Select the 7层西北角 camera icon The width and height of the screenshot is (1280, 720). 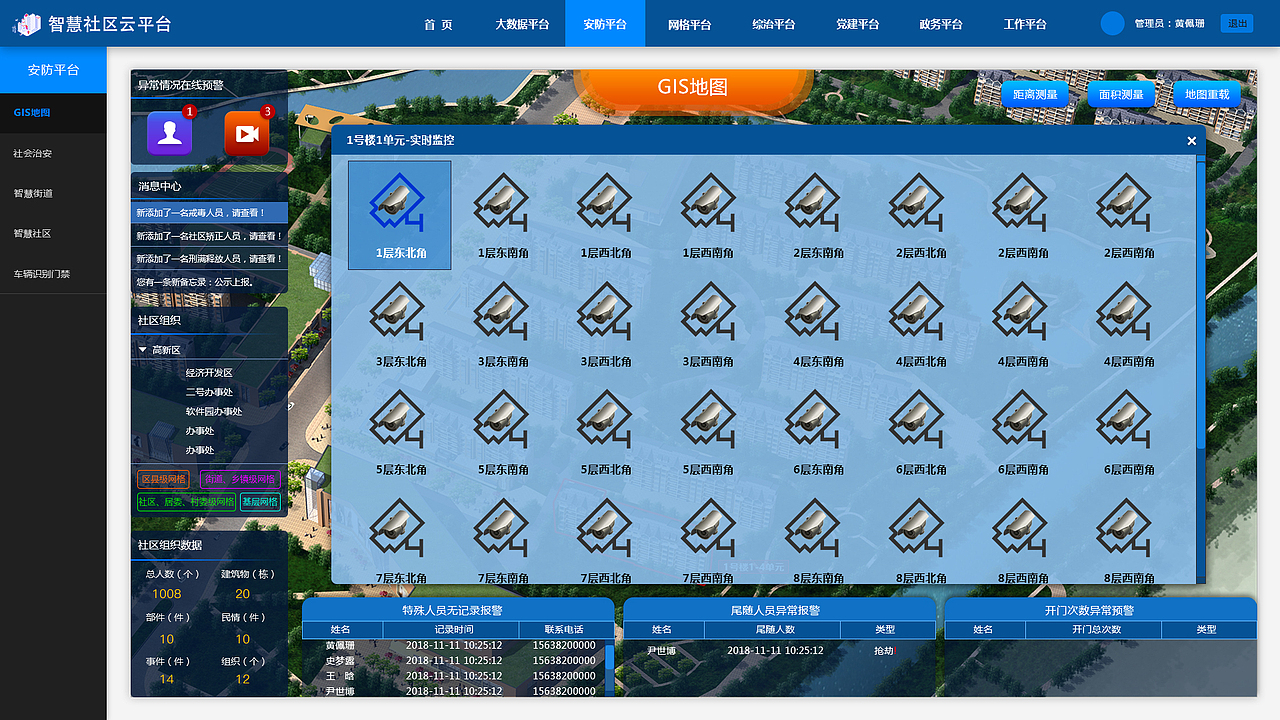click(606, 540)
